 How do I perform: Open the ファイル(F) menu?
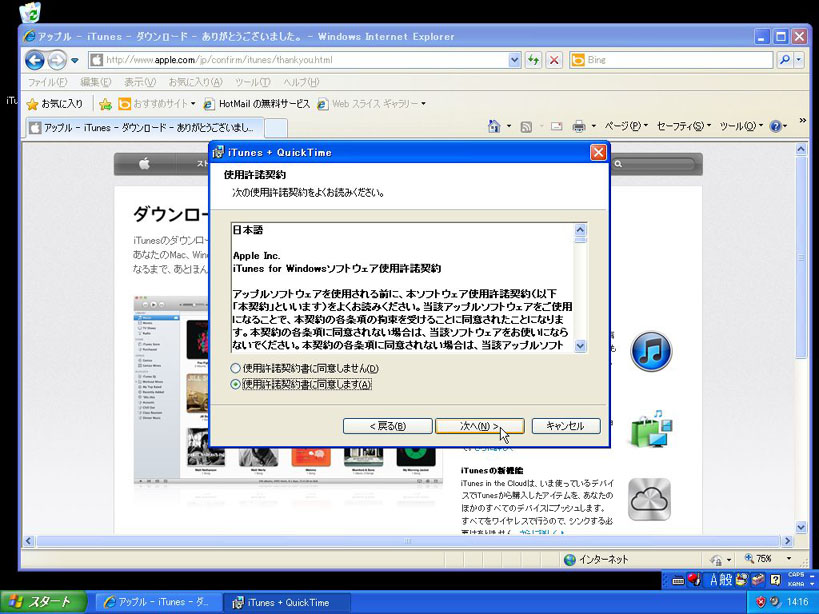[47, 82]
